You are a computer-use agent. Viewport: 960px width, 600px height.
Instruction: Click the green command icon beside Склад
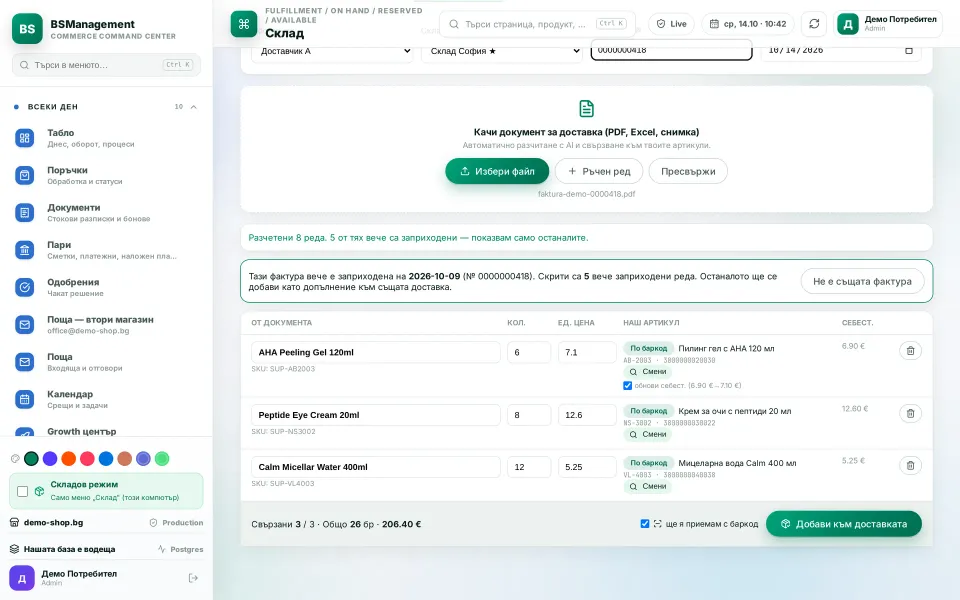tap(244, 24)
